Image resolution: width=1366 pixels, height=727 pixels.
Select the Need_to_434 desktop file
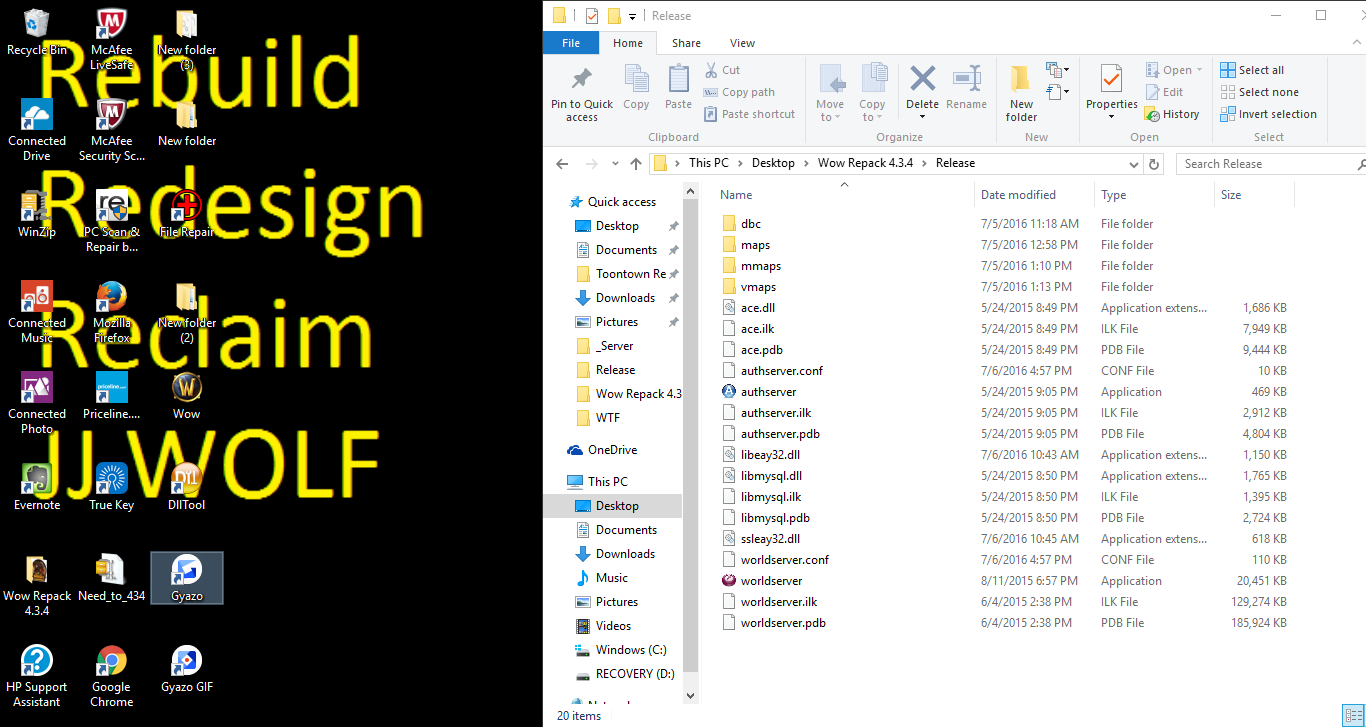coord(111,578)
